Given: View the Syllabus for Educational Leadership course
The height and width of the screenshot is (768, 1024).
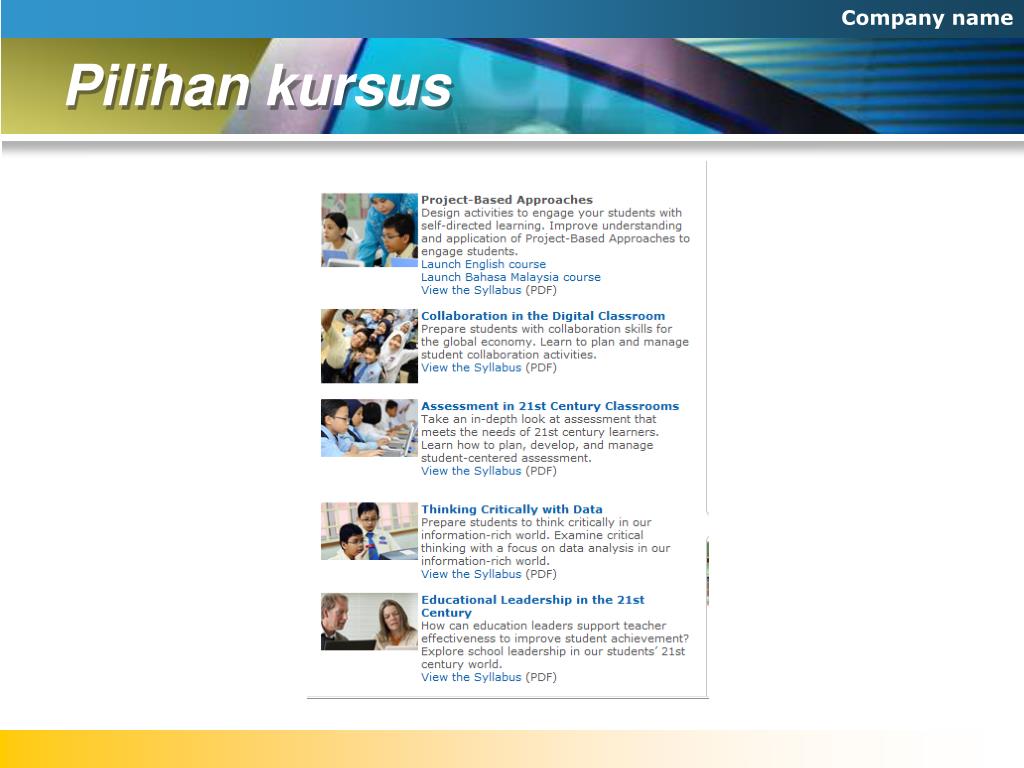Looking at the screenshot, I should [x=471, y=677].
